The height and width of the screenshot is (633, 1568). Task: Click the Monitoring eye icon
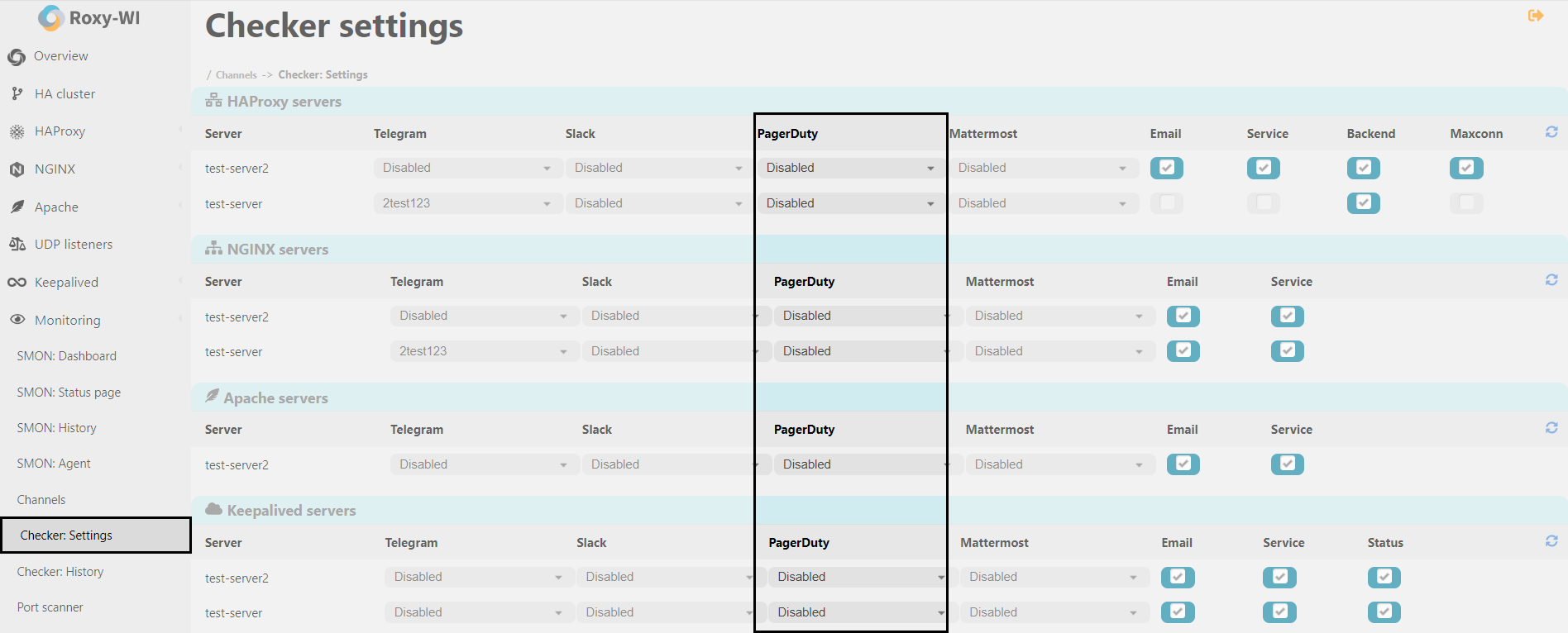pos(17,320)
